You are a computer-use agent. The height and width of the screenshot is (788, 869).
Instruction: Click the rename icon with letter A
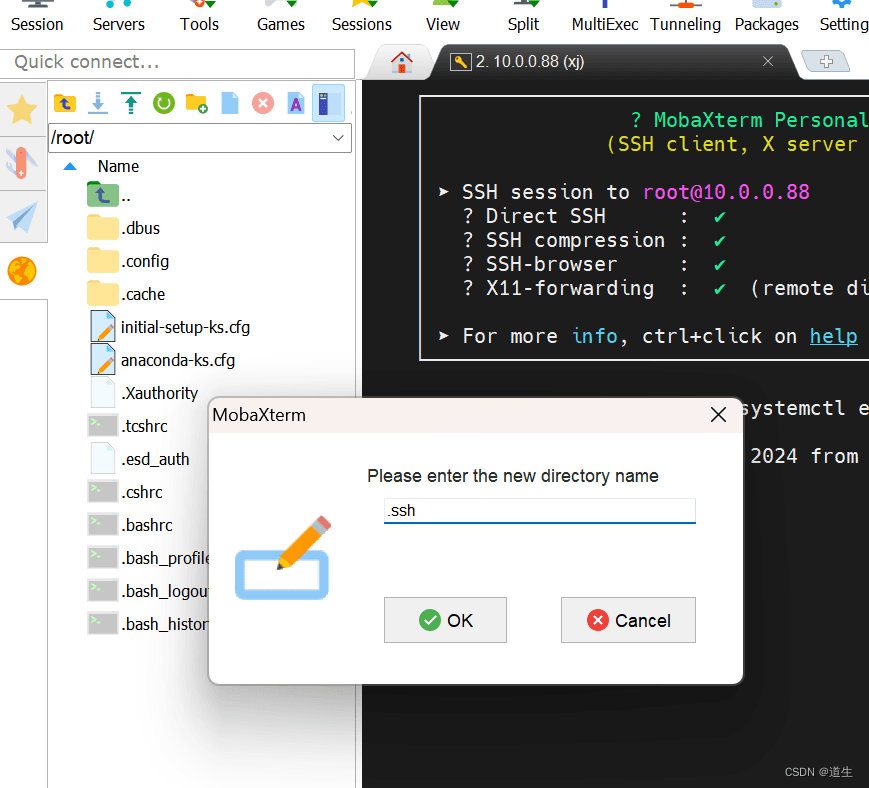(x=296, y=104)
